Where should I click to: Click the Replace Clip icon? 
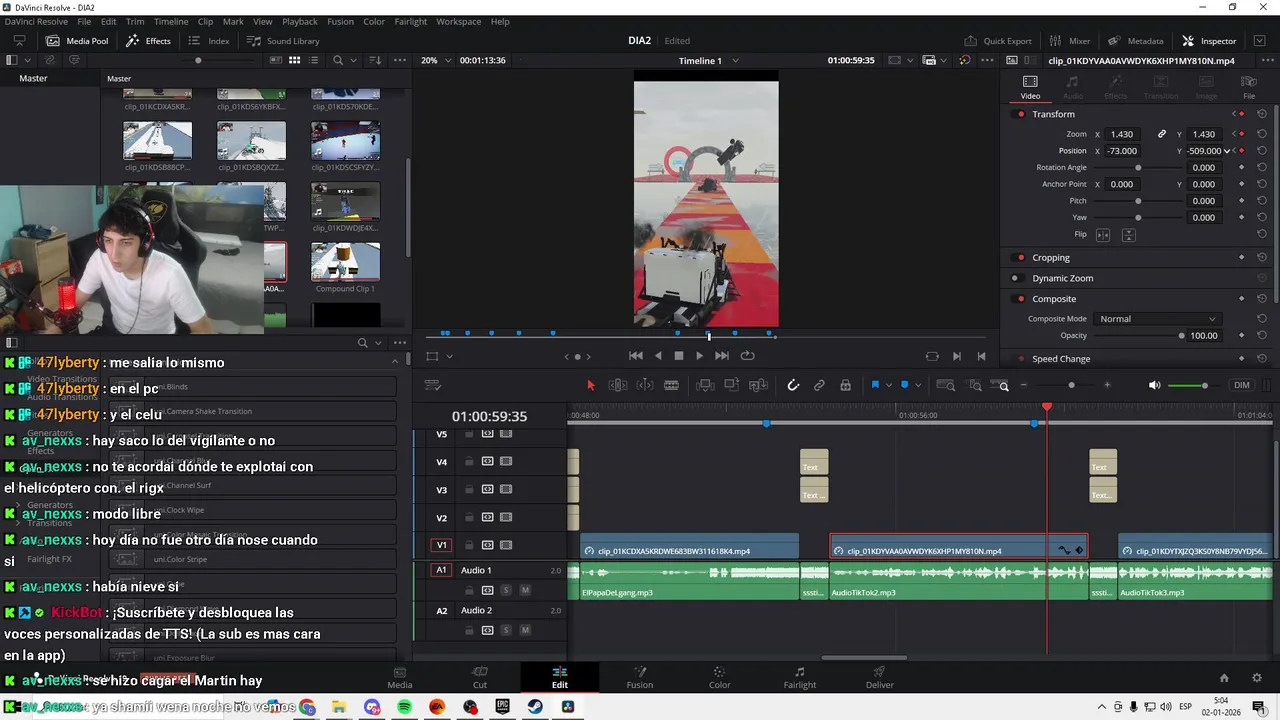point(758,385)
